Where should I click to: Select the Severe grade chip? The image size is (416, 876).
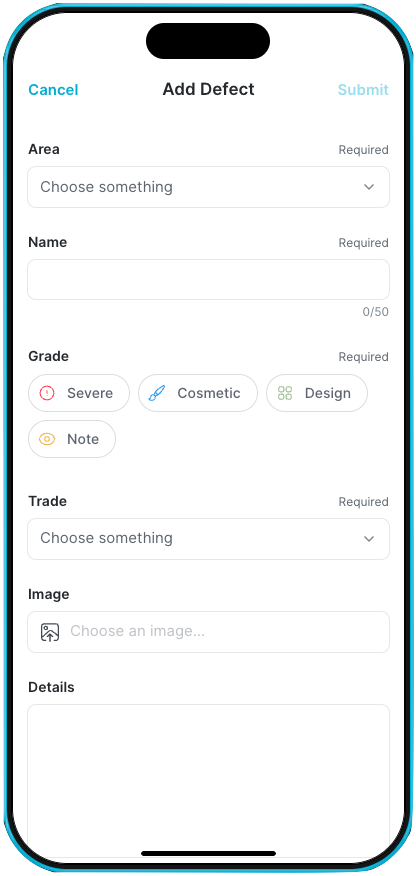tap(79, 393)
